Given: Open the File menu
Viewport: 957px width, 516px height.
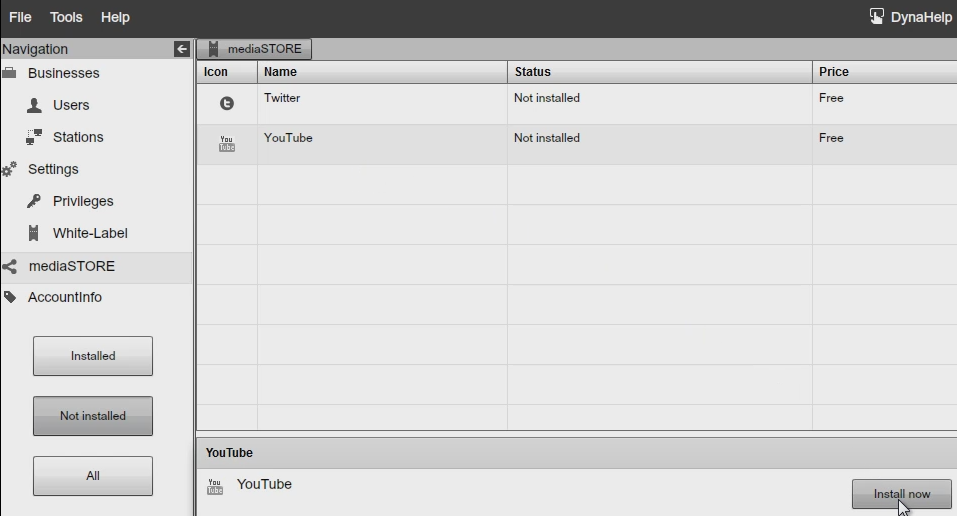Looking at the screenshot, I should click(20, 17).
